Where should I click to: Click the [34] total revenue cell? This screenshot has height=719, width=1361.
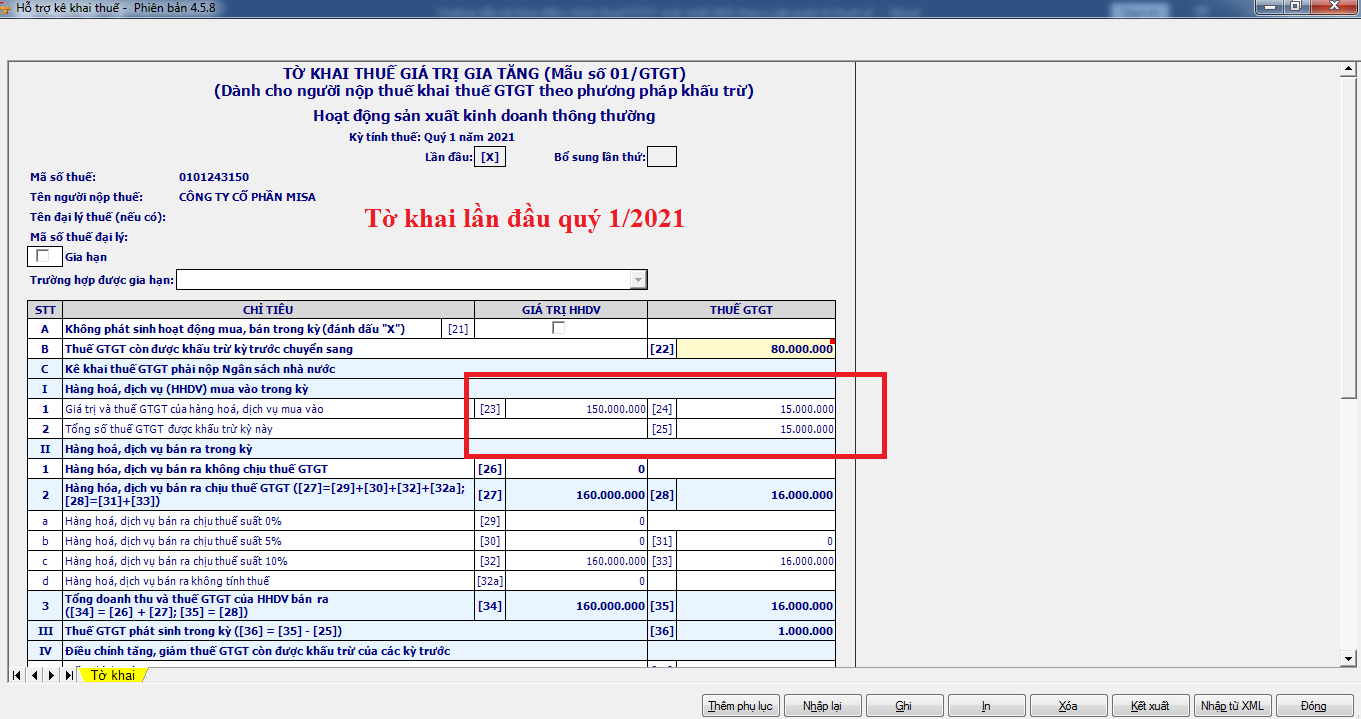(576, 606)
